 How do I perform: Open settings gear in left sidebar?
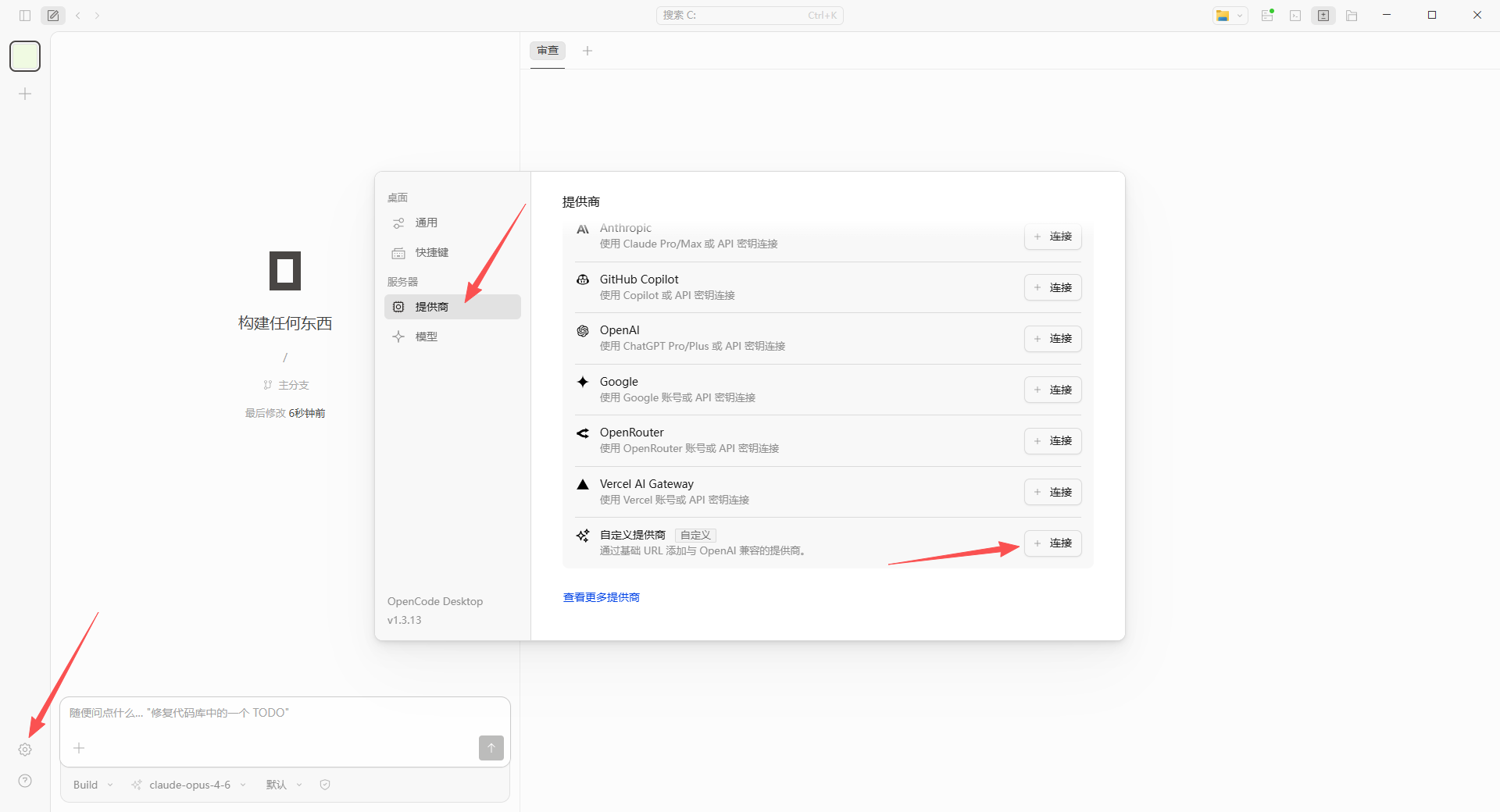25,750
